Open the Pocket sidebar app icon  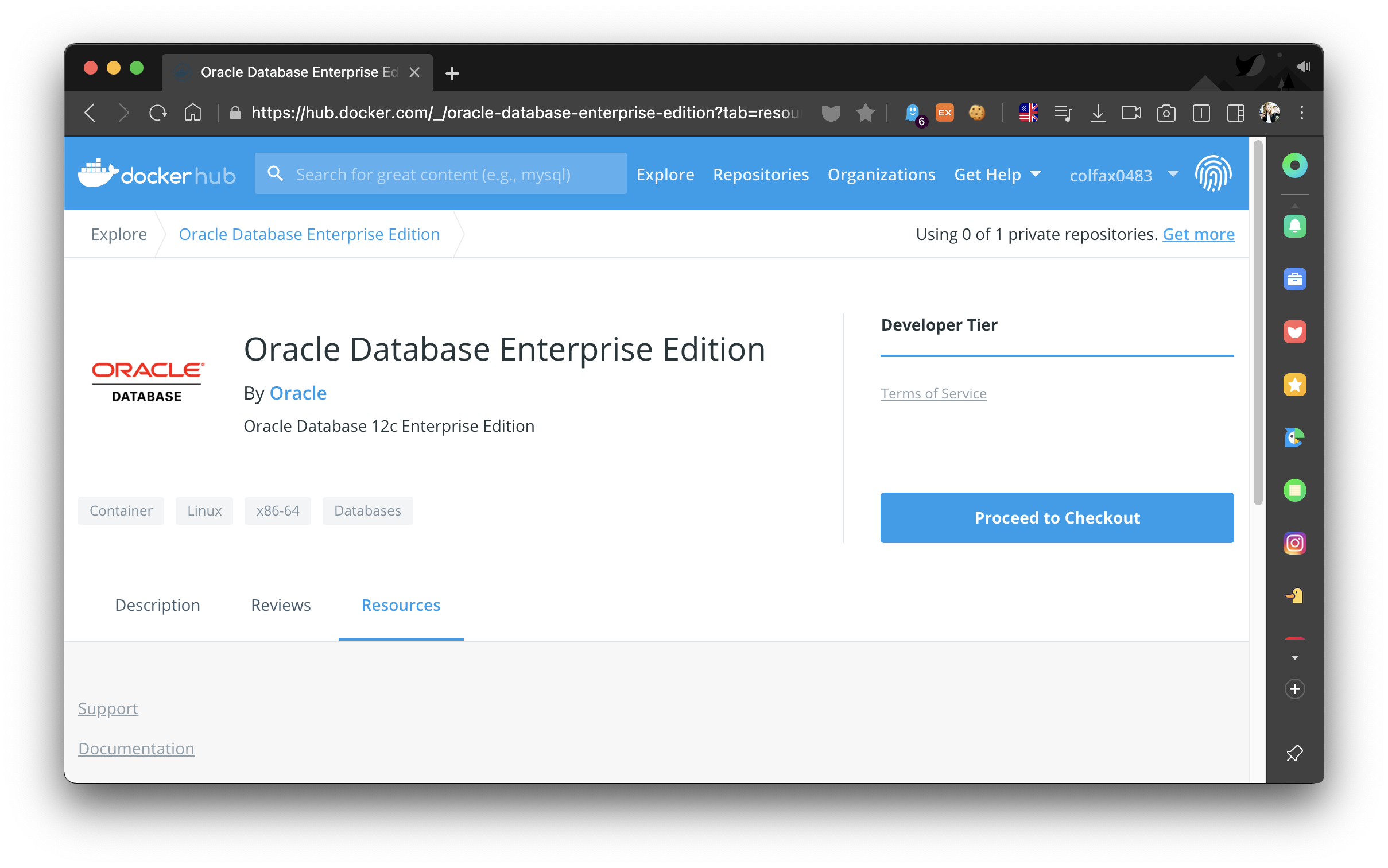[1294, 332]
